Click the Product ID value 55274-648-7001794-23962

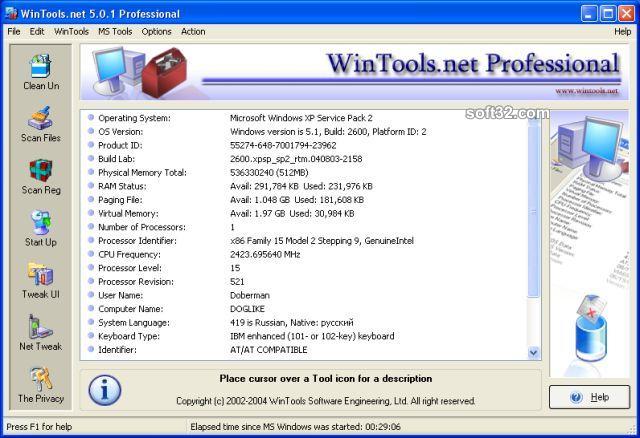(283, 145)
